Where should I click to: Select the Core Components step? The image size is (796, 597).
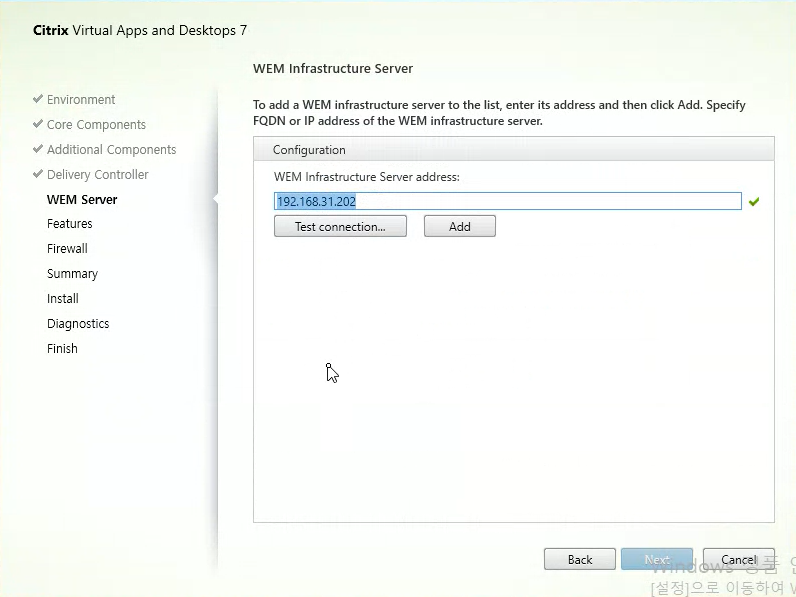point(96,124)
